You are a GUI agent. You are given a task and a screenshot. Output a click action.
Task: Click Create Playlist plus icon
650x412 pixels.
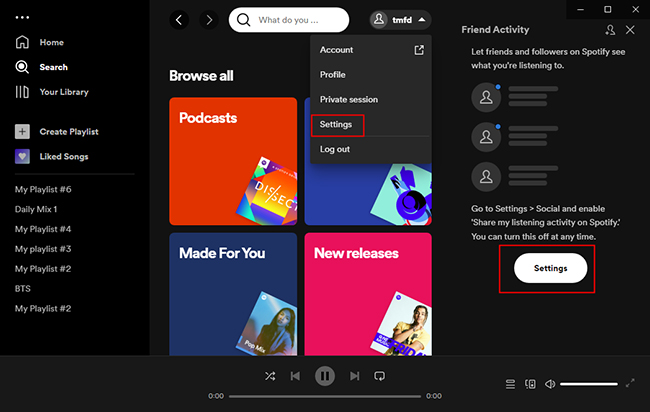point(22,132)
